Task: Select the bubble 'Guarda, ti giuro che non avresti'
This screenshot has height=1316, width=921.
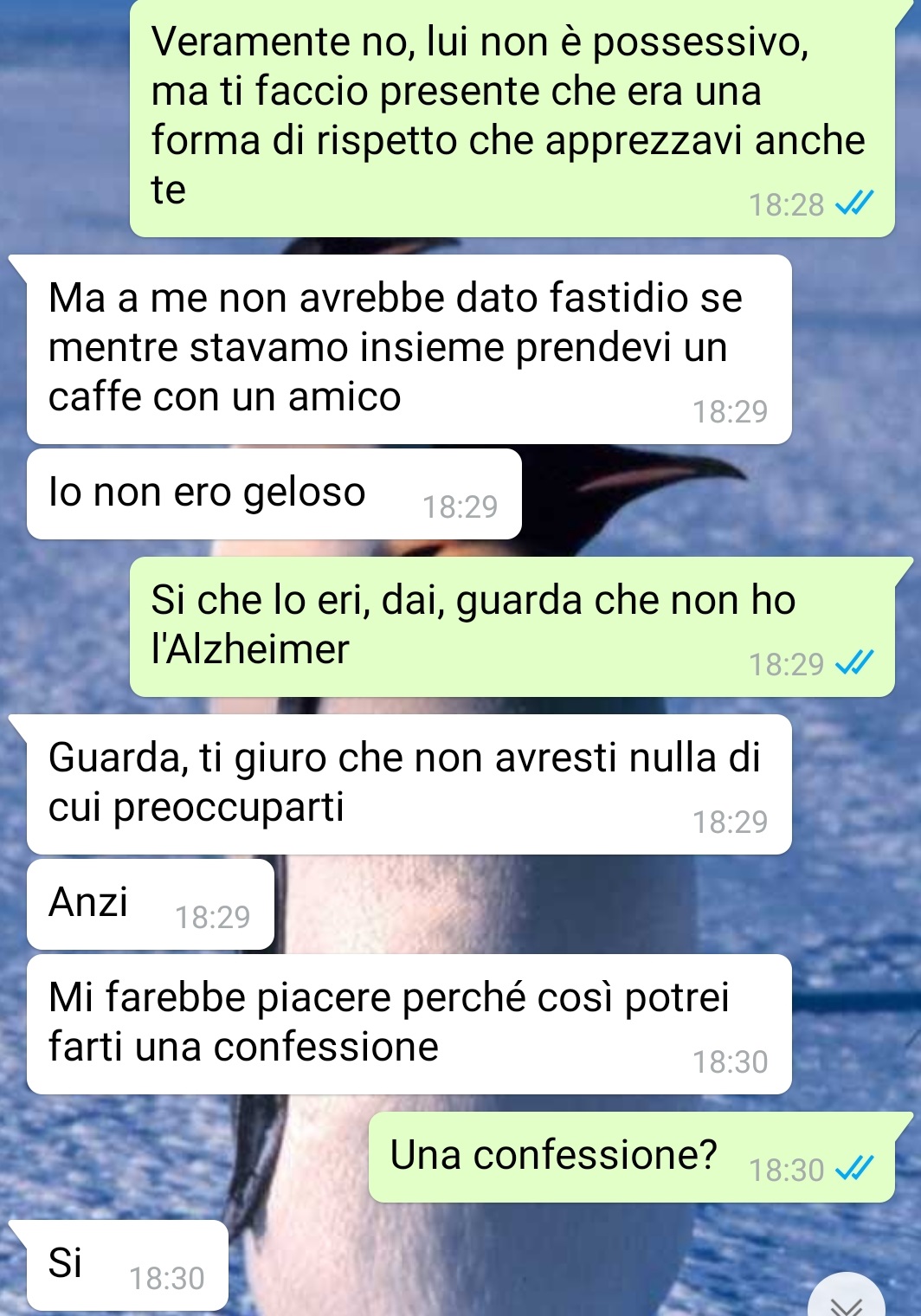Action: click(409, 784)
